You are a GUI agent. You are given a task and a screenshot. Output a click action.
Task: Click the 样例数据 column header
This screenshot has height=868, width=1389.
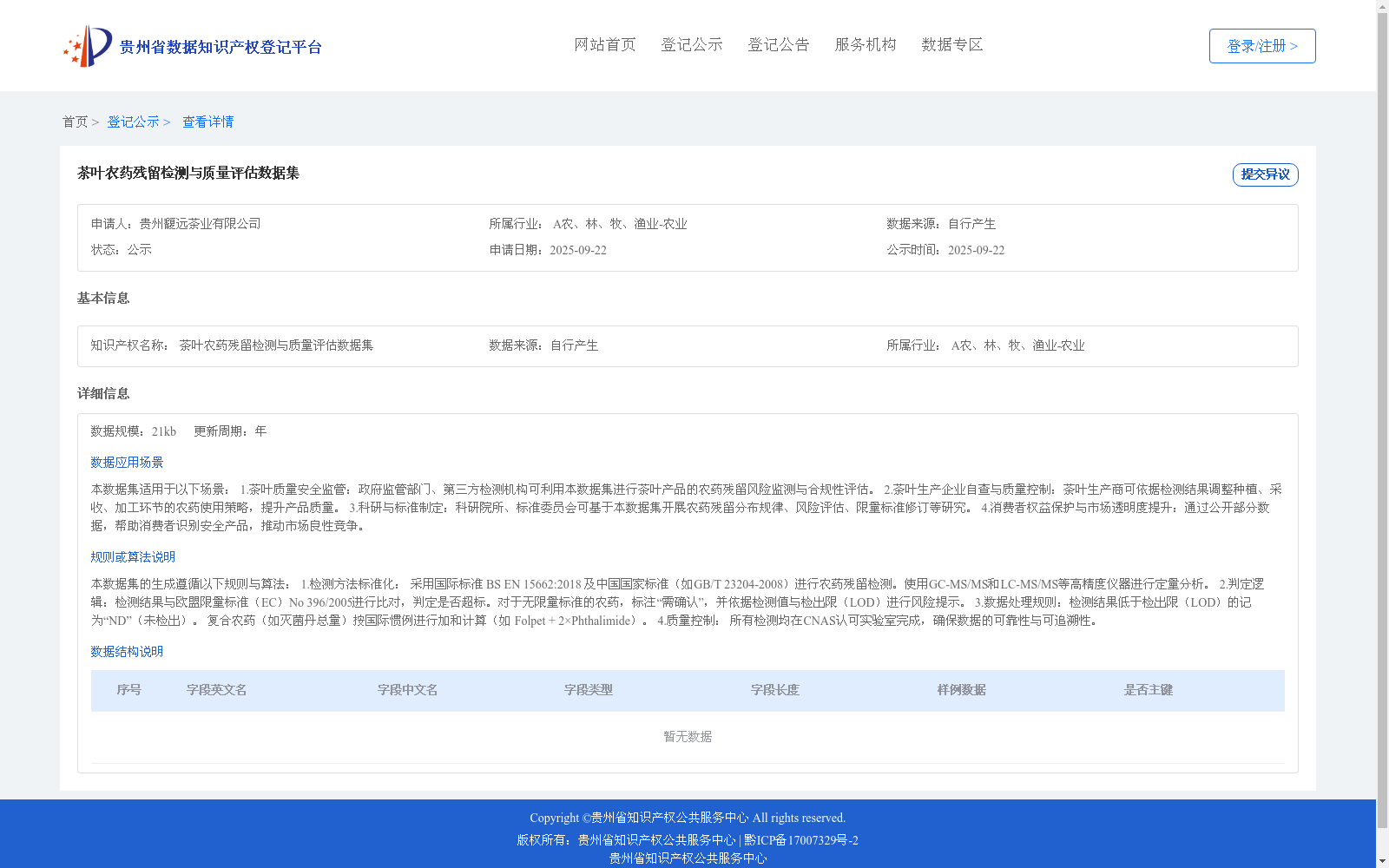pyautogui.click(x=962, y=690)
